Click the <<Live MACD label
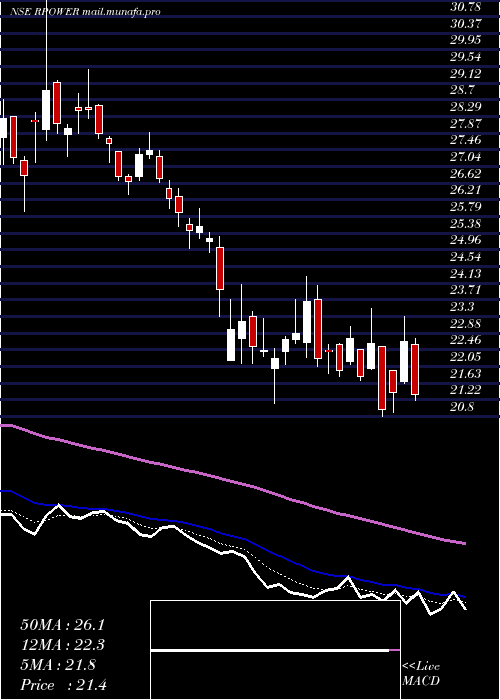Image resolution: width=500 pixels, height=700 pixels. (x=421, y=674)
